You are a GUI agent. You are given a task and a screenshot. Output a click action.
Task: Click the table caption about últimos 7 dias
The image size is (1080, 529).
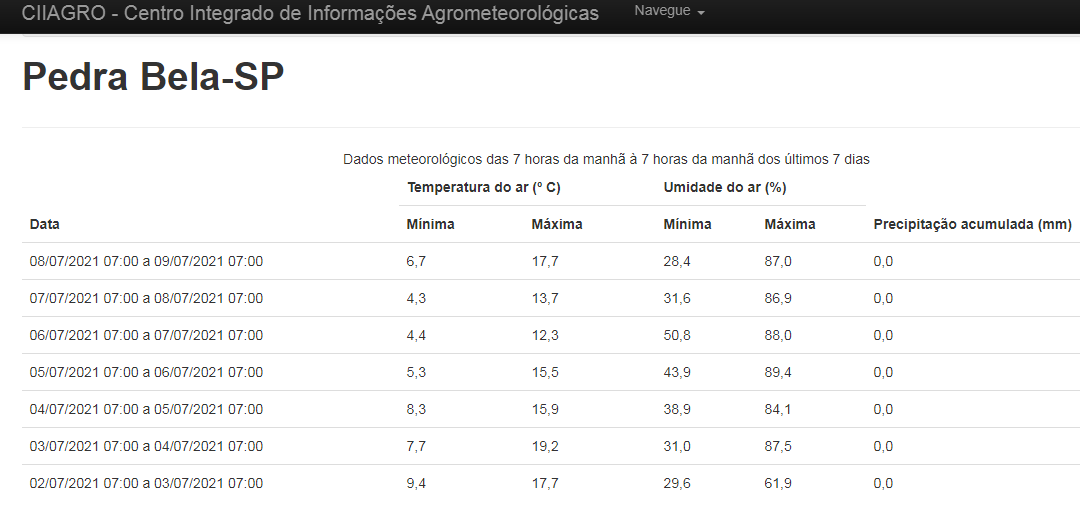(x=606, y=160)
